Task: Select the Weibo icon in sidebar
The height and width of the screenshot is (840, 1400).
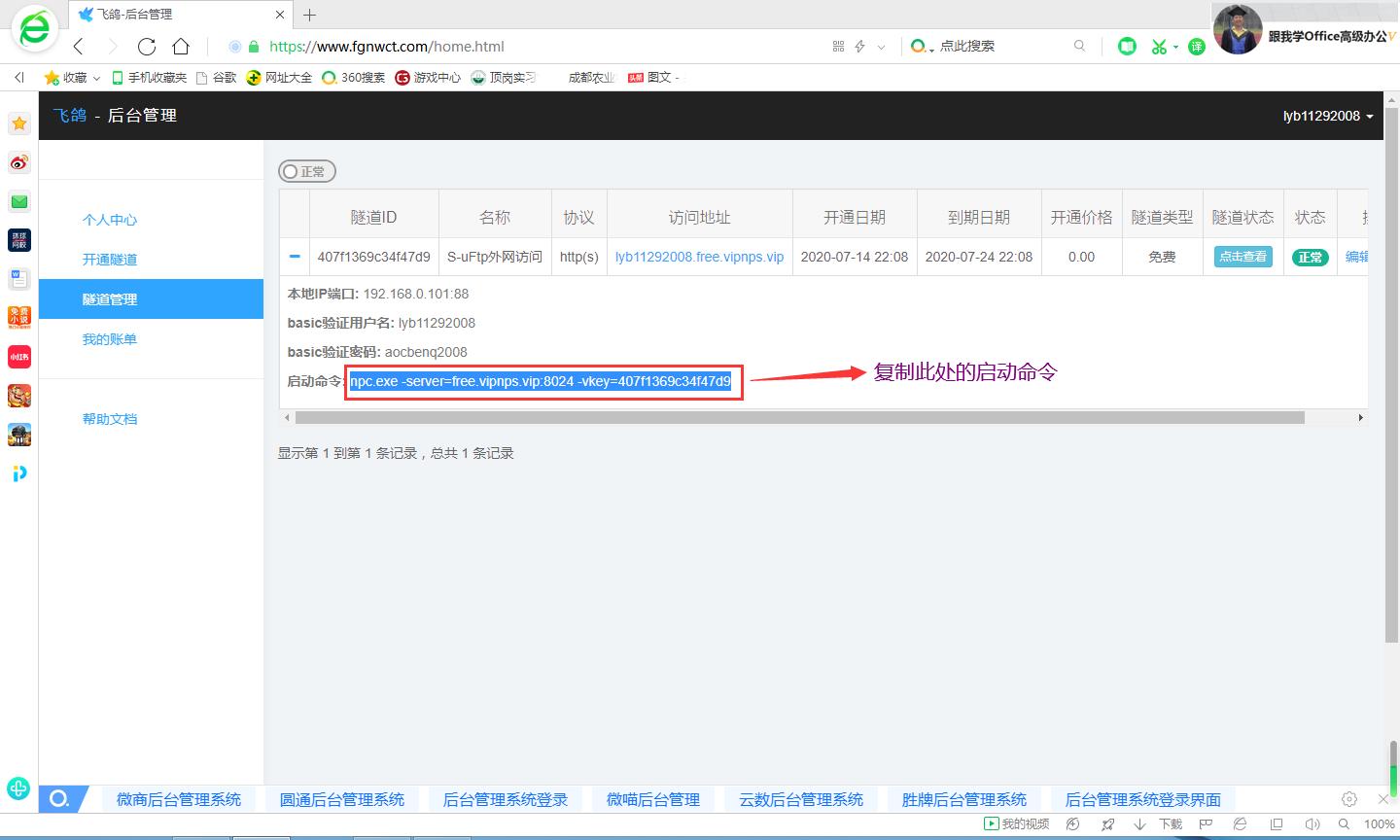Action: 18,162
